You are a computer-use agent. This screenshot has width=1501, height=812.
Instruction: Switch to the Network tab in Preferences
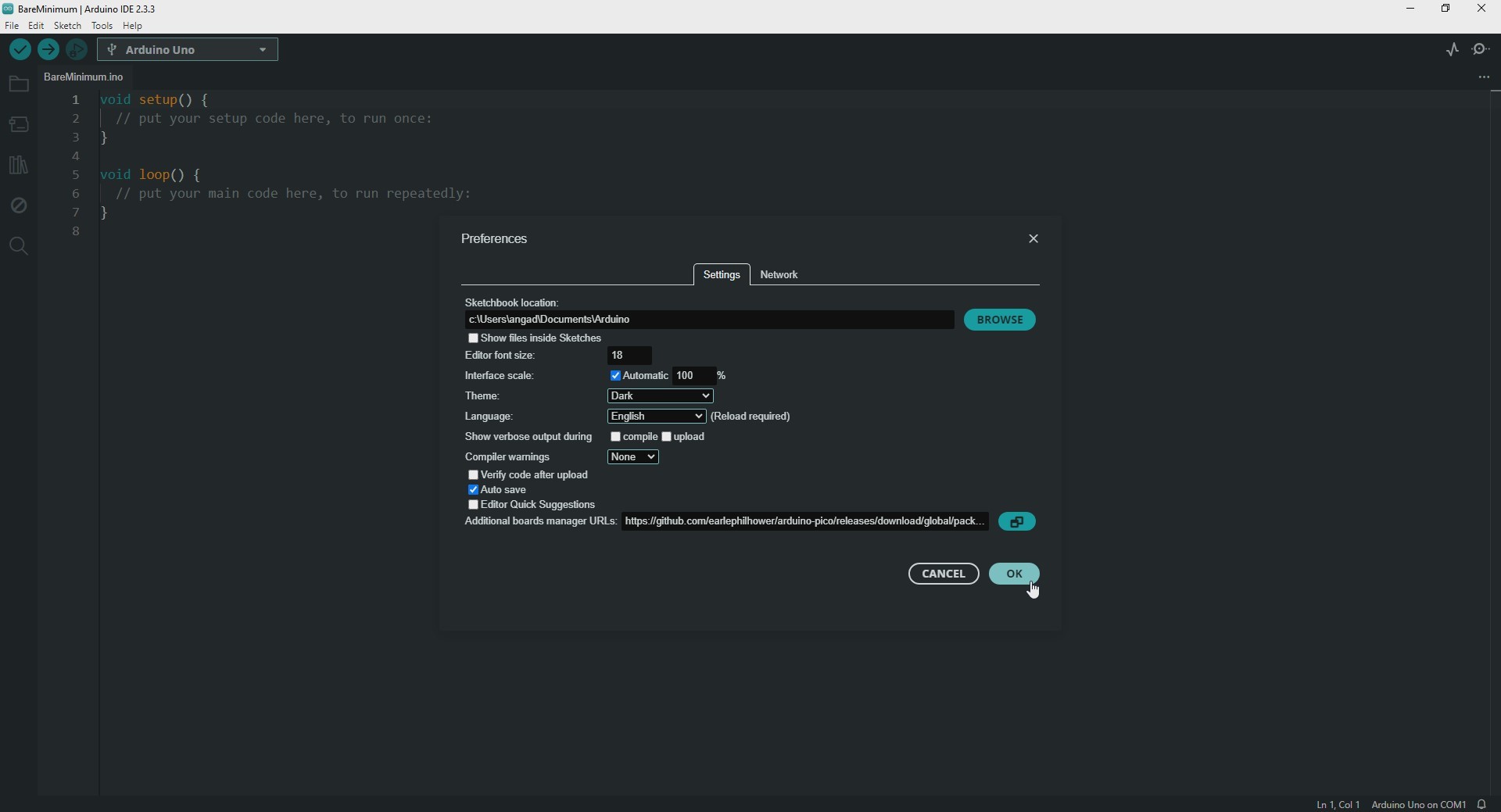point(780,275)
